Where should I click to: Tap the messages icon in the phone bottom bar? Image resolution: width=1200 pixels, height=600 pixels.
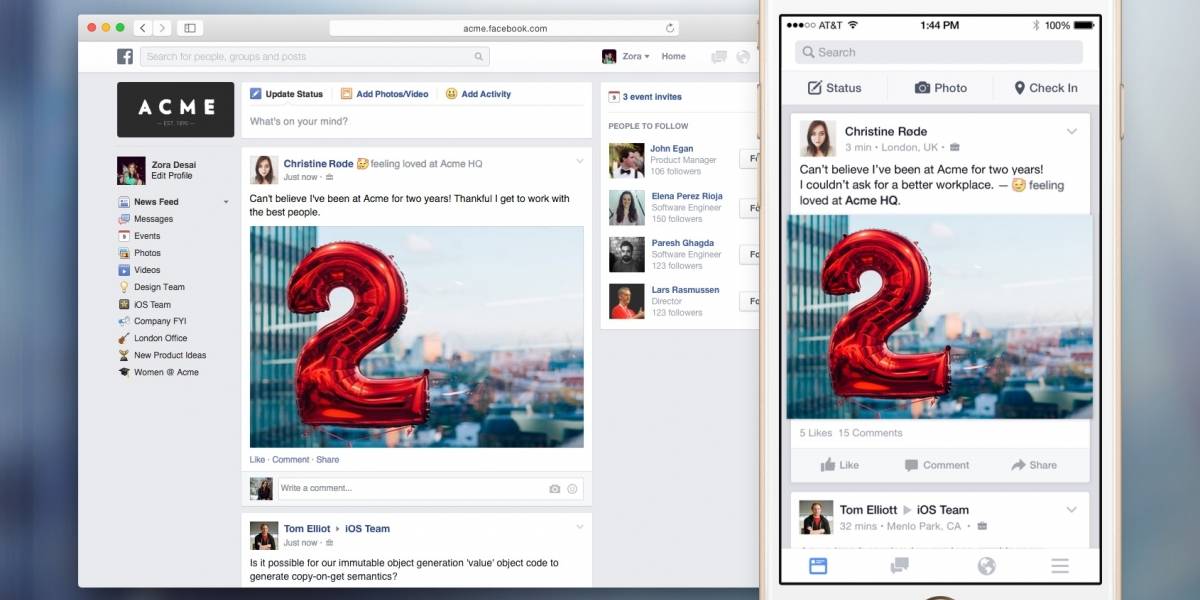click(899, 566)
